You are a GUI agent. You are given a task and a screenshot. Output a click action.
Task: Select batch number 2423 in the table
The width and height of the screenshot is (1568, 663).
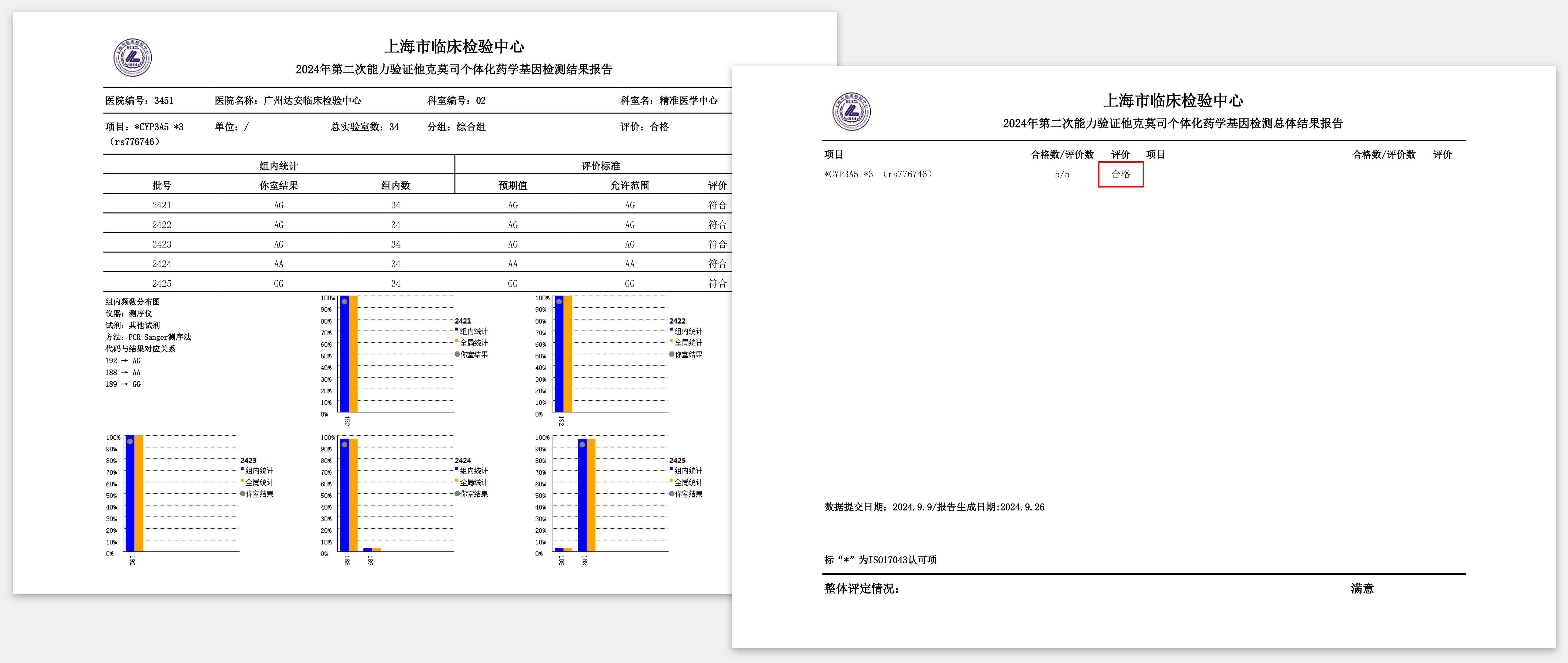[162, 244]
